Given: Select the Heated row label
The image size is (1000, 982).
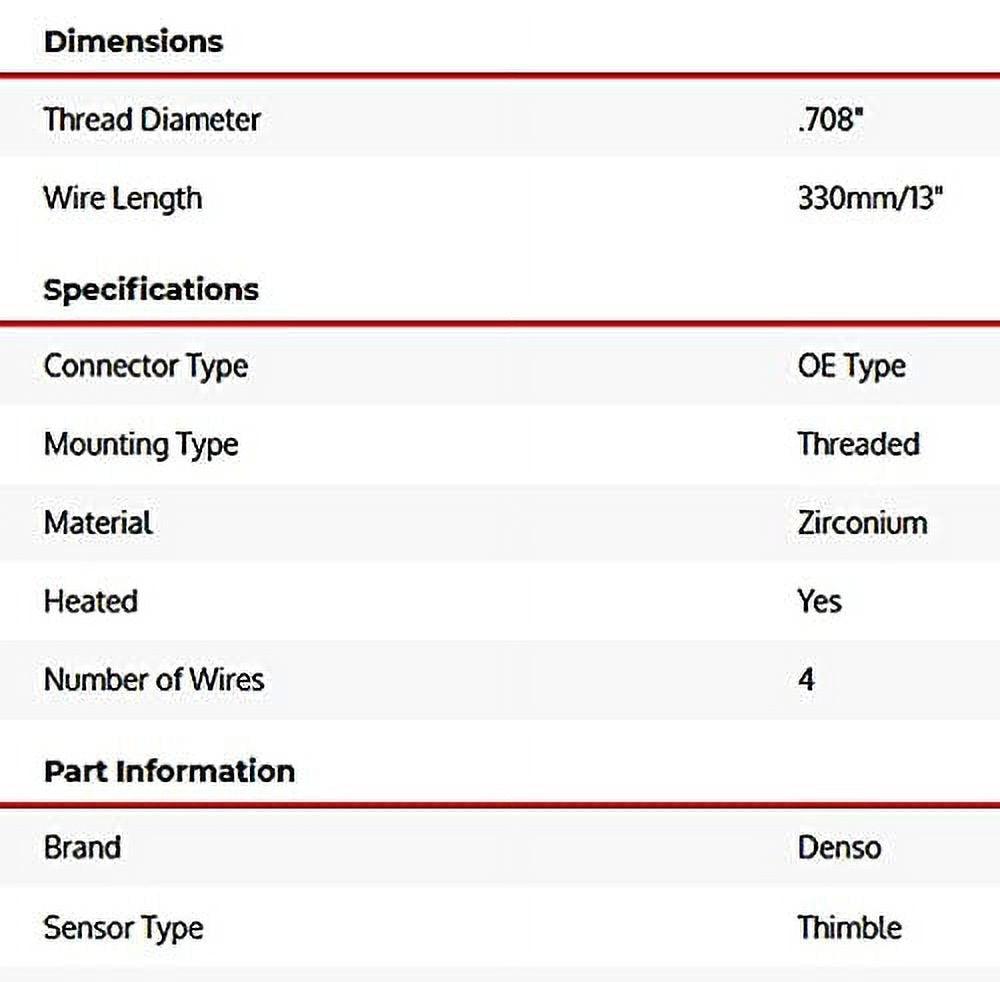Looking at the screenshot, I should (x=90, y=602).
